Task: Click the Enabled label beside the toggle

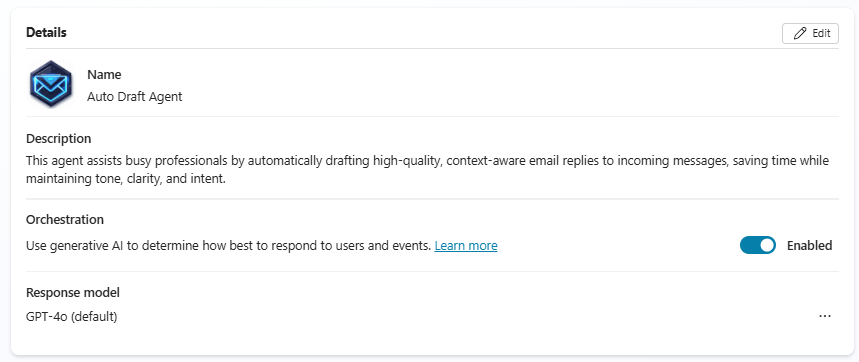Action: coord(809,245)
